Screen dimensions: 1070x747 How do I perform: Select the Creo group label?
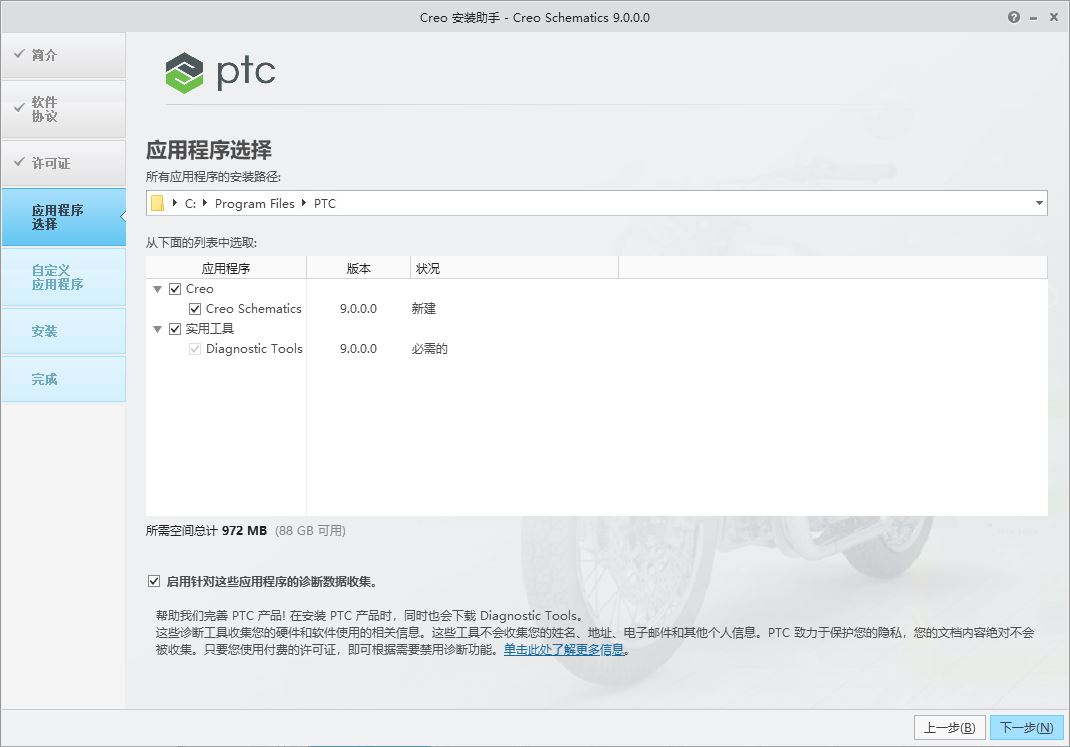point(200,289)
